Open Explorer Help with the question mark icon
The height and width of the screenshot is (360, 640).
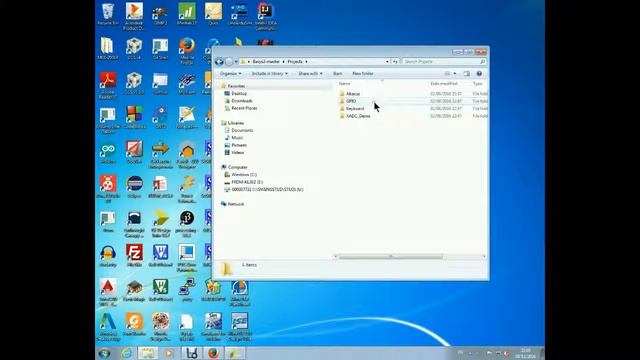pyautogui.click(x=479, y=73)
